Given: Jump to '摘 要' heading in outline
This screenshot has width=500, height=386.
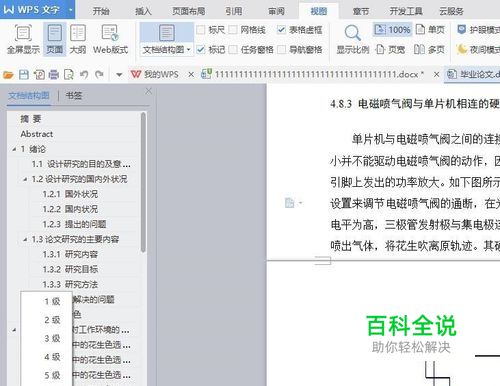Looking at the screenshot, I should (31, 119).
